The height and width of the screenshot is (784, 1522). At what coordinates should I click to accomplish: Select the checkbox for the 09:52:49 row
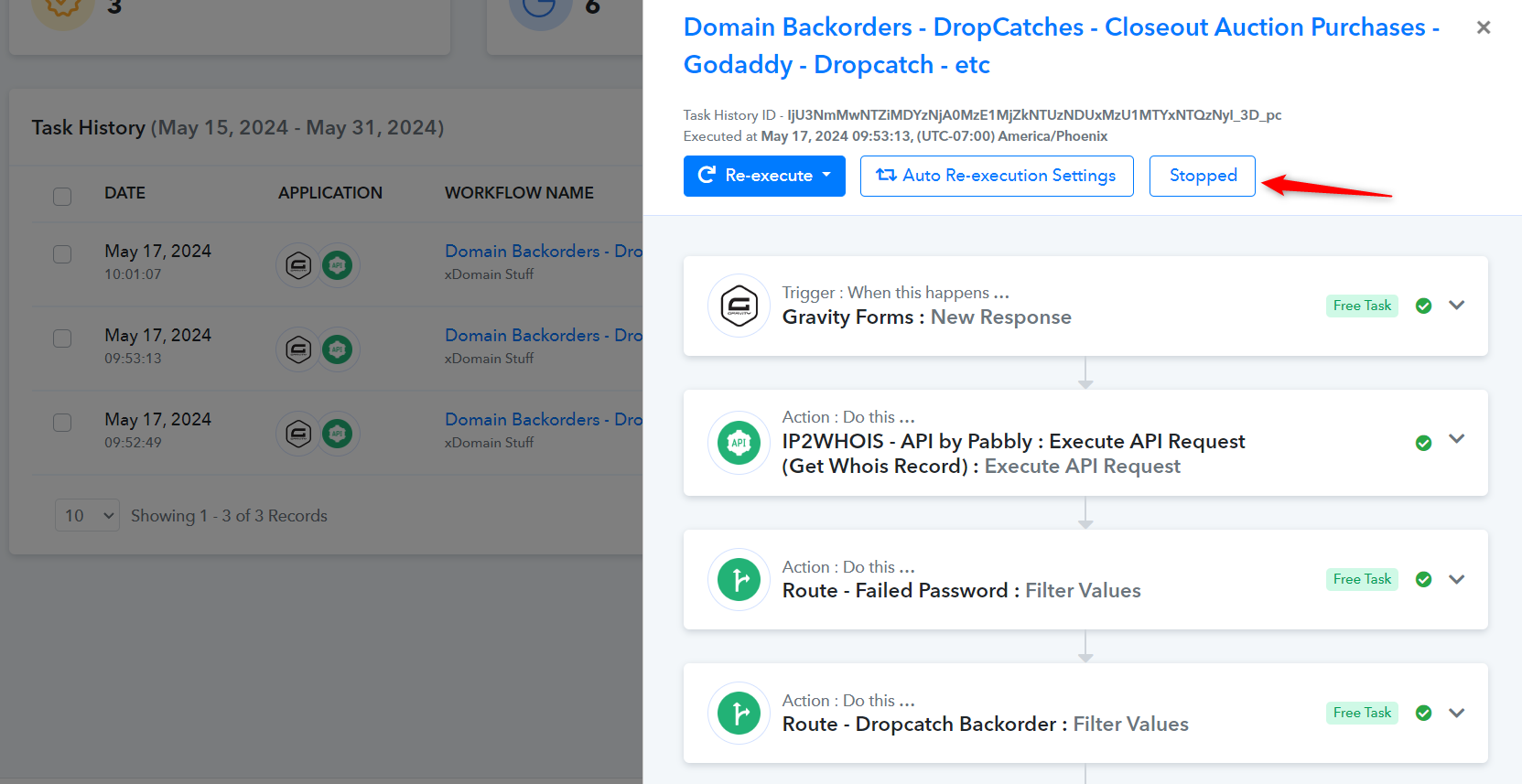click(62, 423)
